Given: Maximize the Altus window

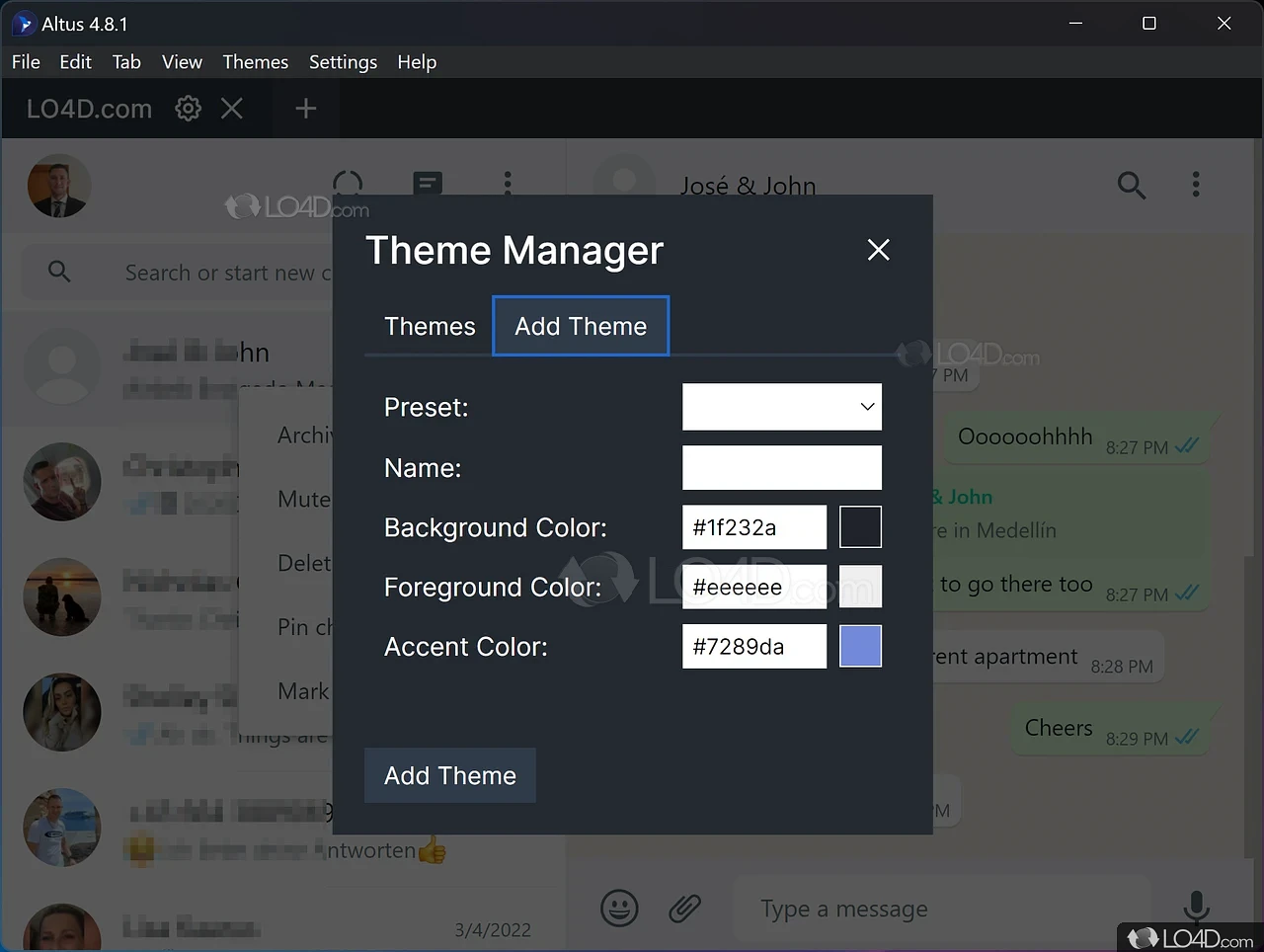Looking at the screenshot, I should [1149, 24].
